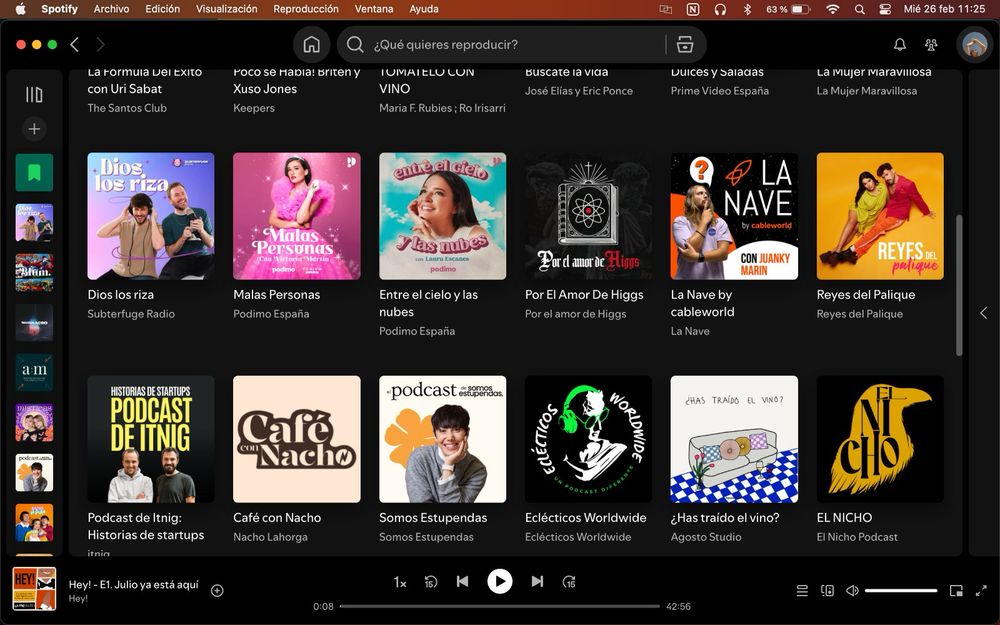1000x625 pixels.
Task: Go to Spotify Home
Action: click(x=311, y=45)
